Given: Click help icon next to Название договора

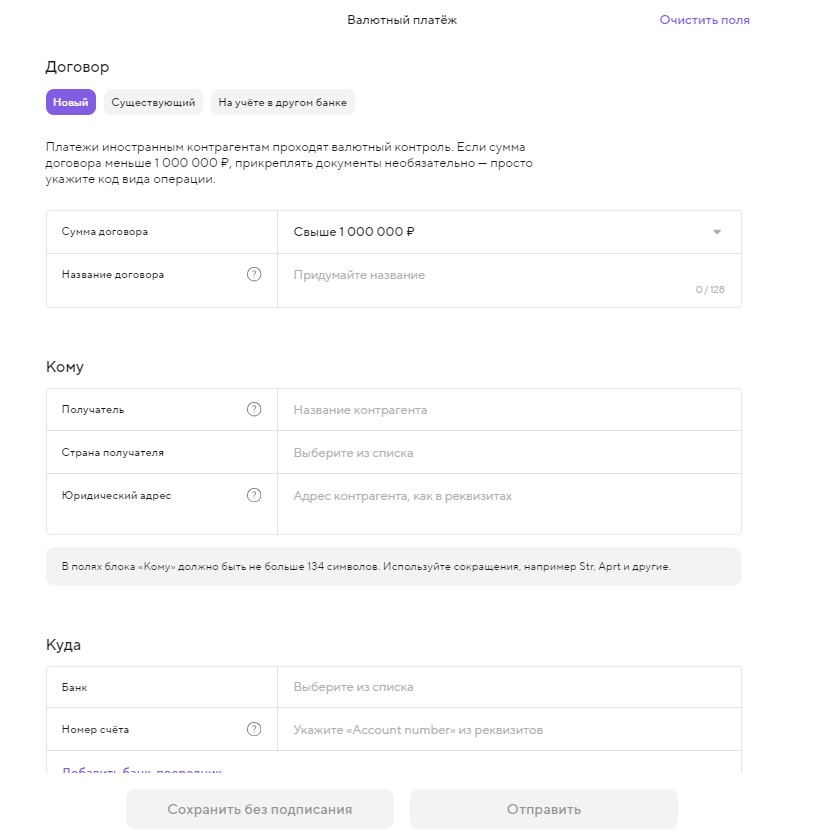Looking at the screenshot, I should (x=254, y=275).
